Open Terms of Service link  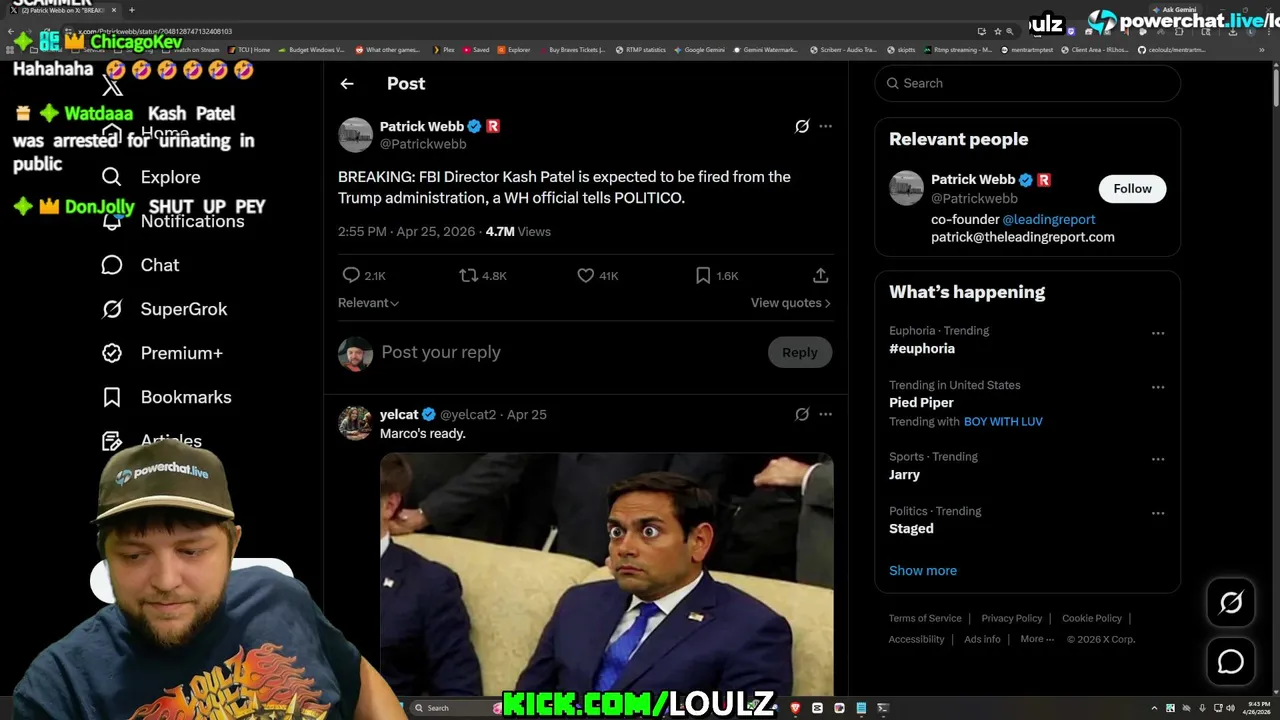coord(925,618)
